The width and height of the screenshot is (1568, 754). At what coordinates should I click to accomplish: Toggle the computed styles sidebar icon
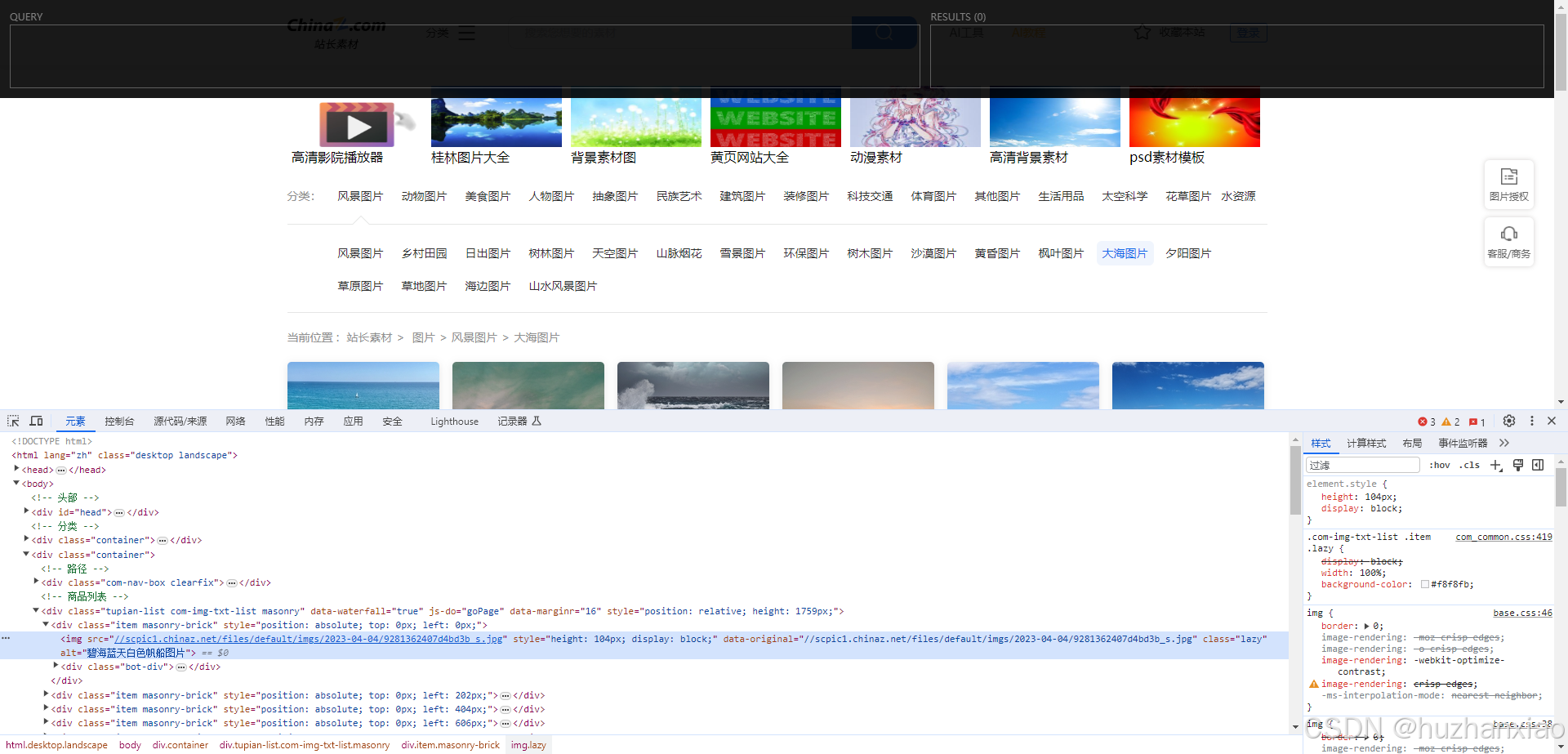tap(1538, 465)
